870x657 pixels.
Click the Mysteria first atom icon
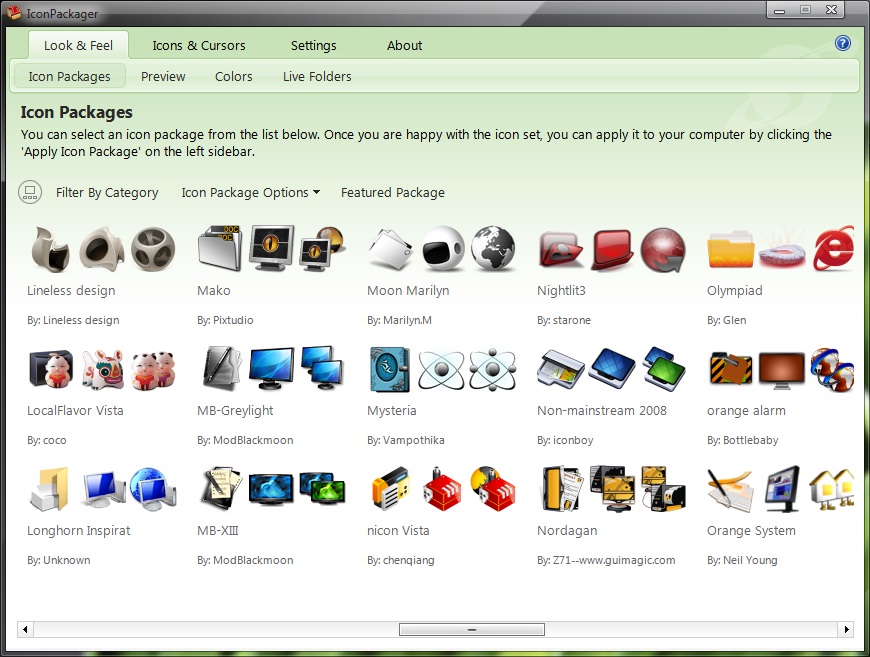pyautogui.click(x=441, y=369)
